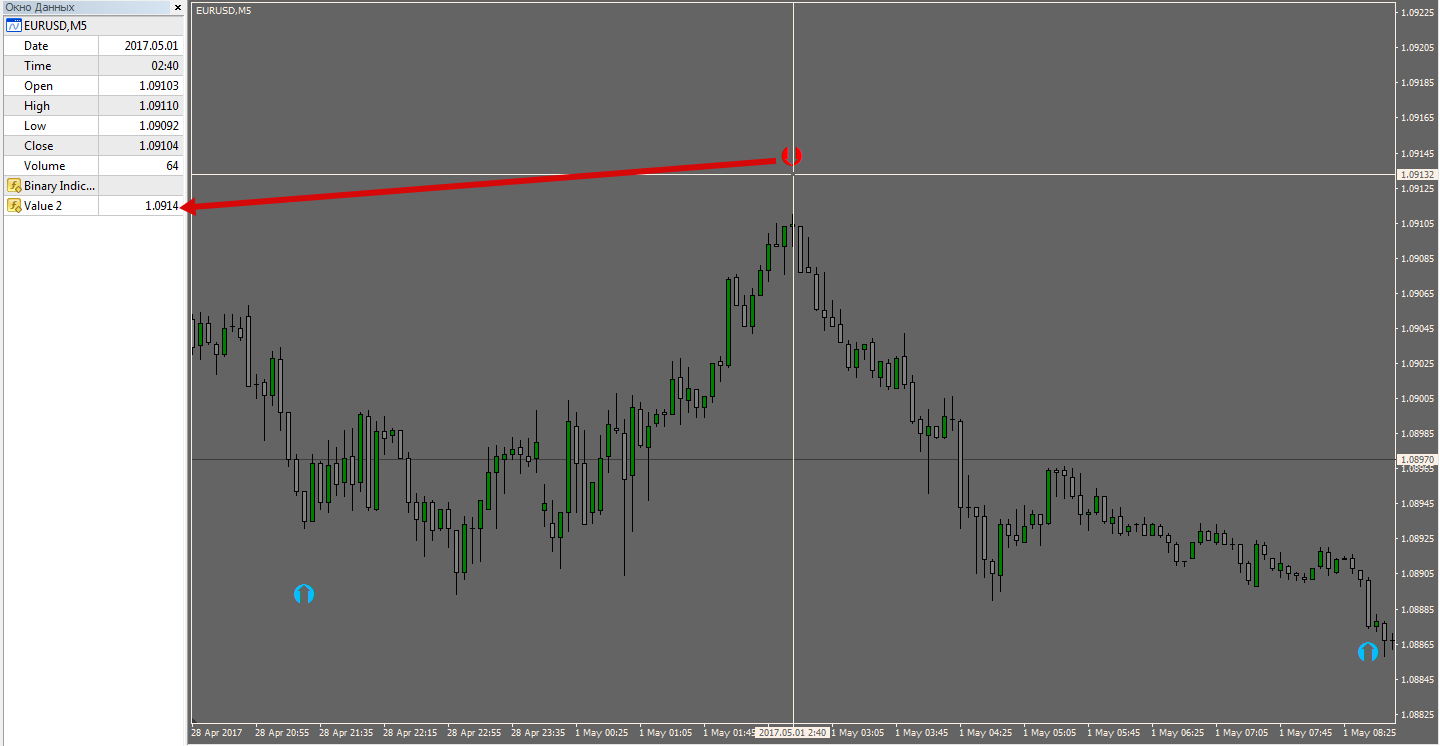This screenshot has width=1440, height=746.
Task: Click the current price label 1.08970
Action: click(x=1418, y=459)
